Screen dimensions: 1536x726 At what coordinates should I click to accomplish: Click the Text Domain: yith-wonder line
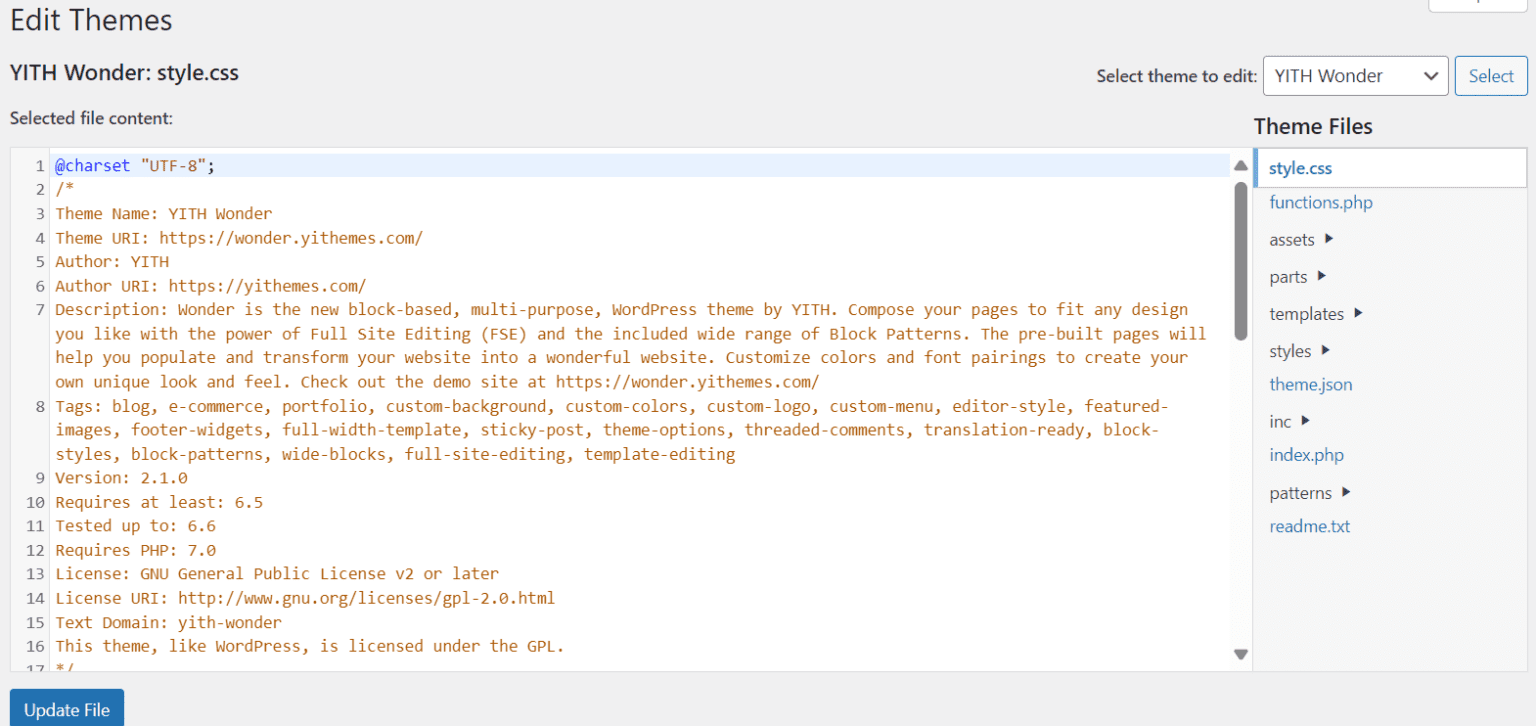pos(168,622)
